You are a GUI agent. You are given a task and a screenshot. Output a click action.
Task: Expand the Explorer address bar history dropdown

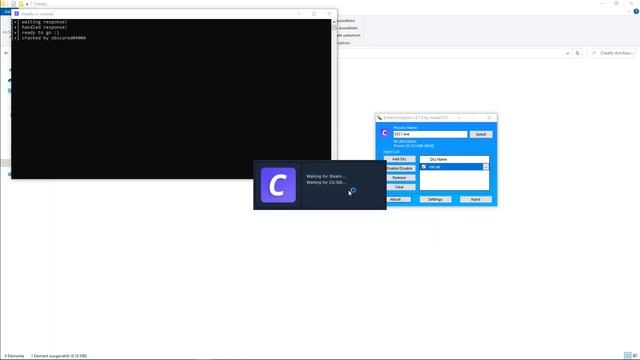click(x=567, y=53)
